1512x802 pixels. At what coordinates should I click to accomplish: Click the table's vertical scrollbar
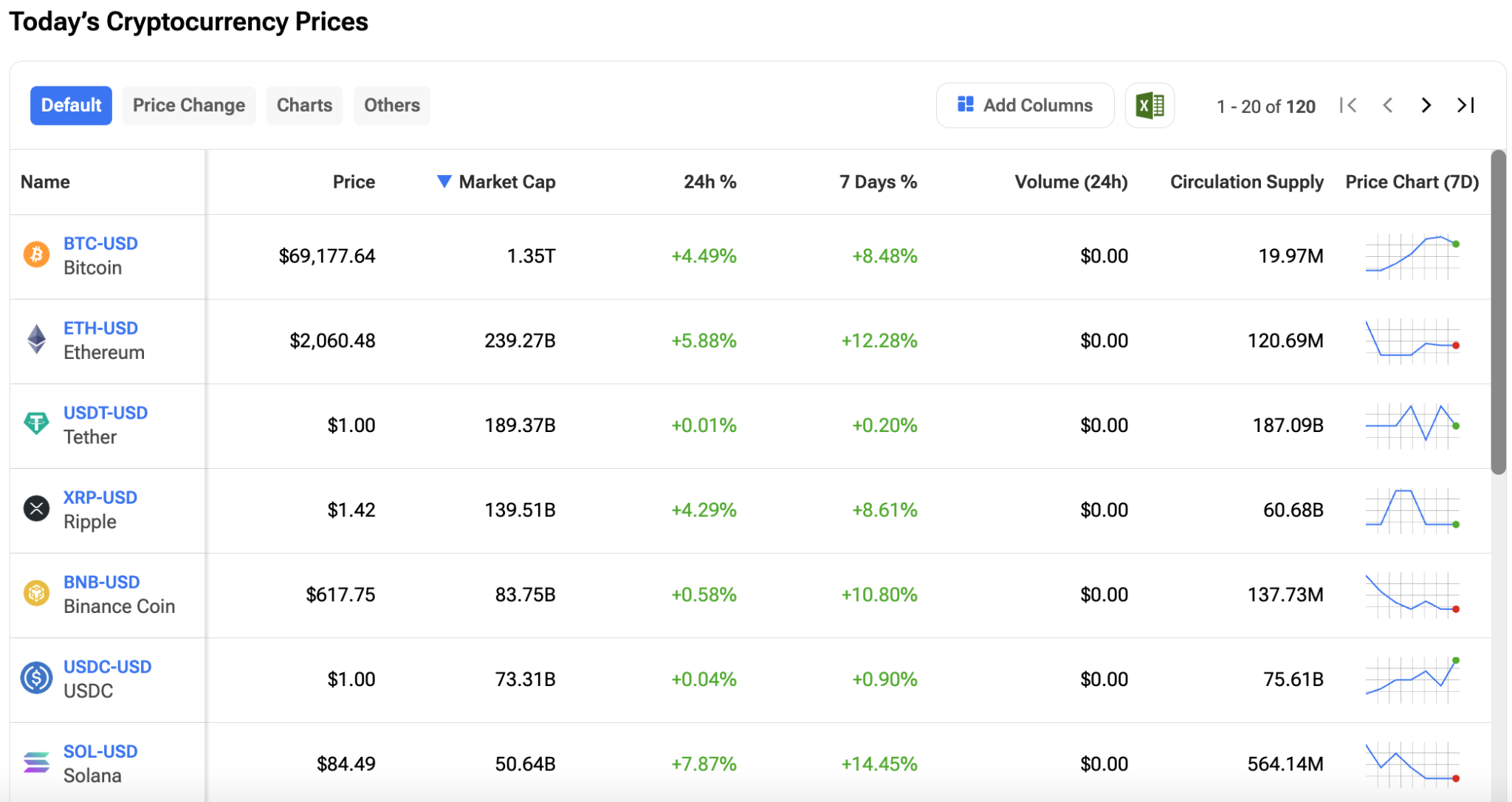pyautogui.click(x=1498, y=312)
